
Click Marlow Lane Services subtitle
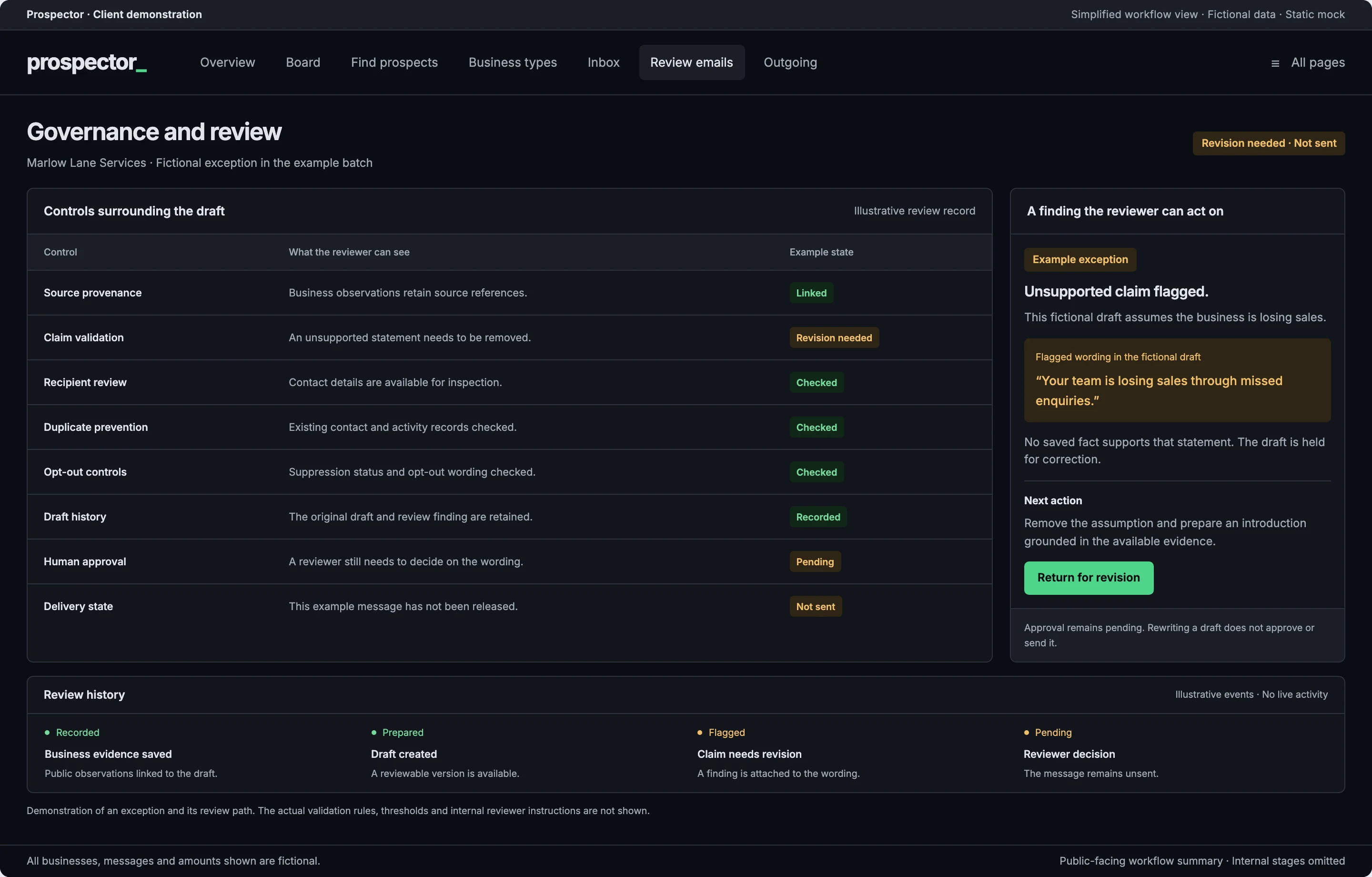(200, 163)
